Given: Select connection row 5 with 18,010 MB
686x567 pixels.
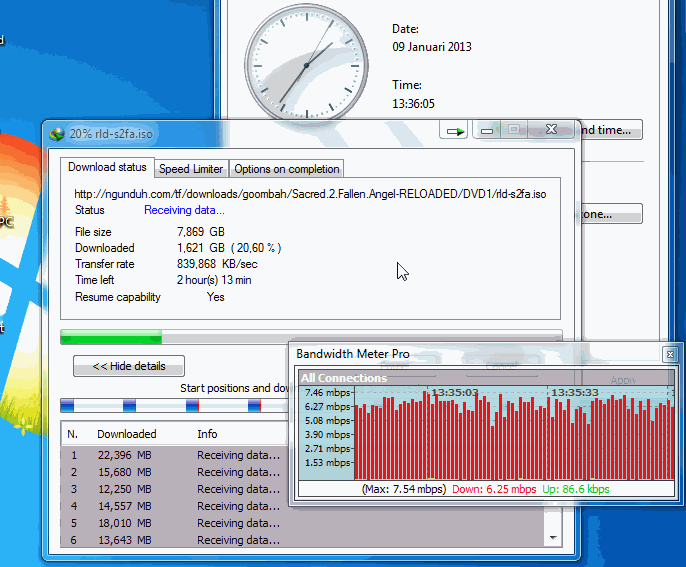Looking at the screenshot, I should 302,523.
